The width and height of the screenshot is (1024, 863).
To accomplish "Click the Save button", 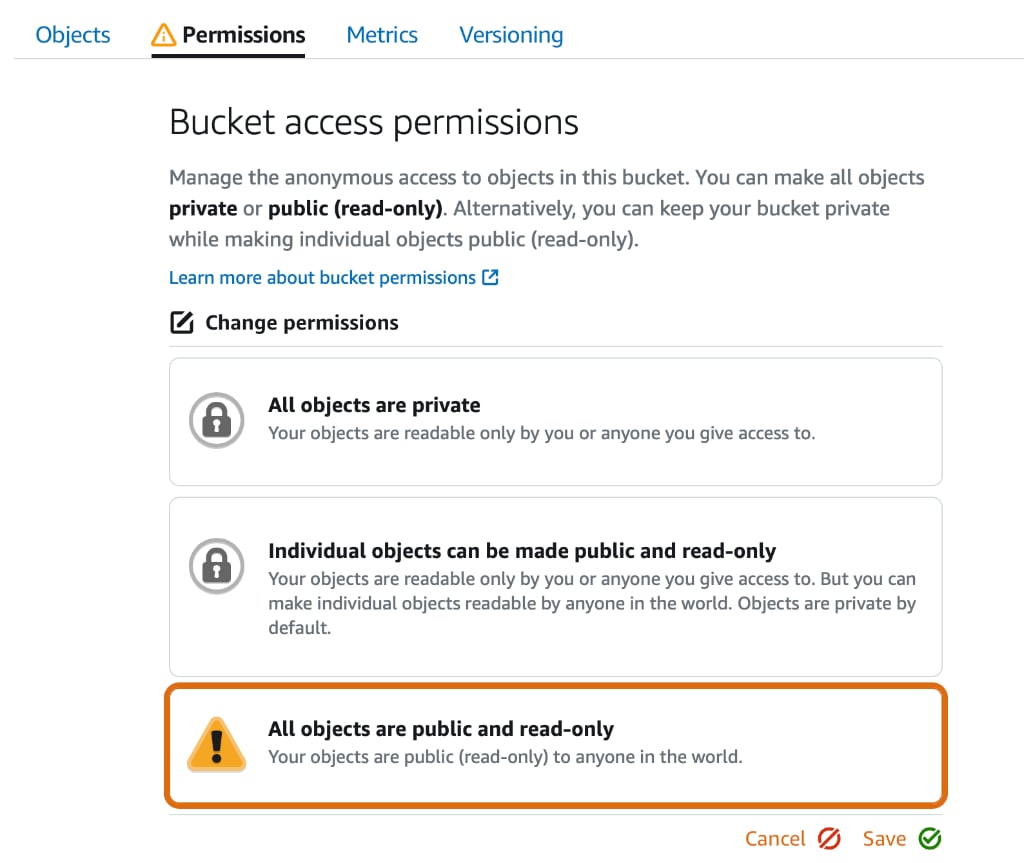I will 884,838.
